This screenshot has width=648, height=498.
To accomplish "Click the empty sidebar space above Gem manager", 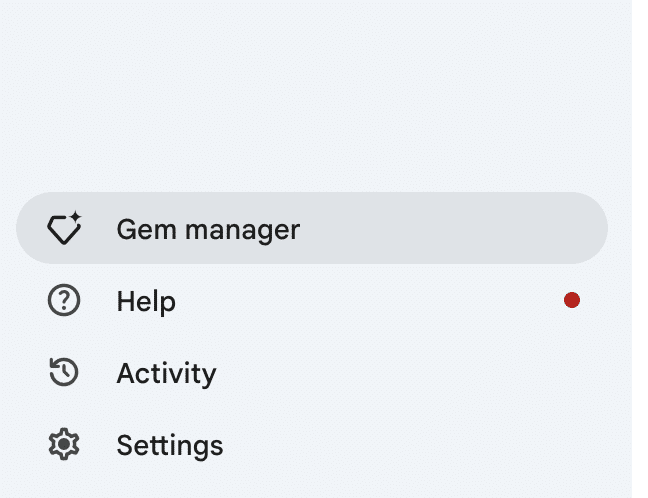I will click(314, 95).
